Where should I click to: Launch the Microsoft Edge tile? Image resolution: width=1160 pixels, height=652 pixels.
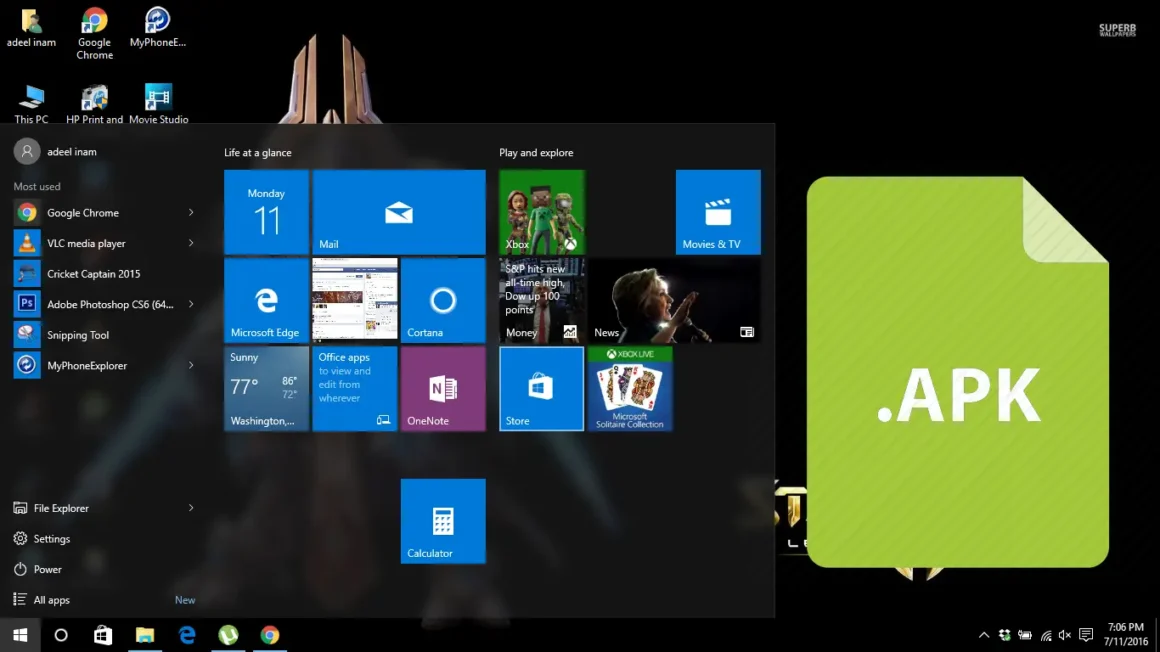[266, 300]
